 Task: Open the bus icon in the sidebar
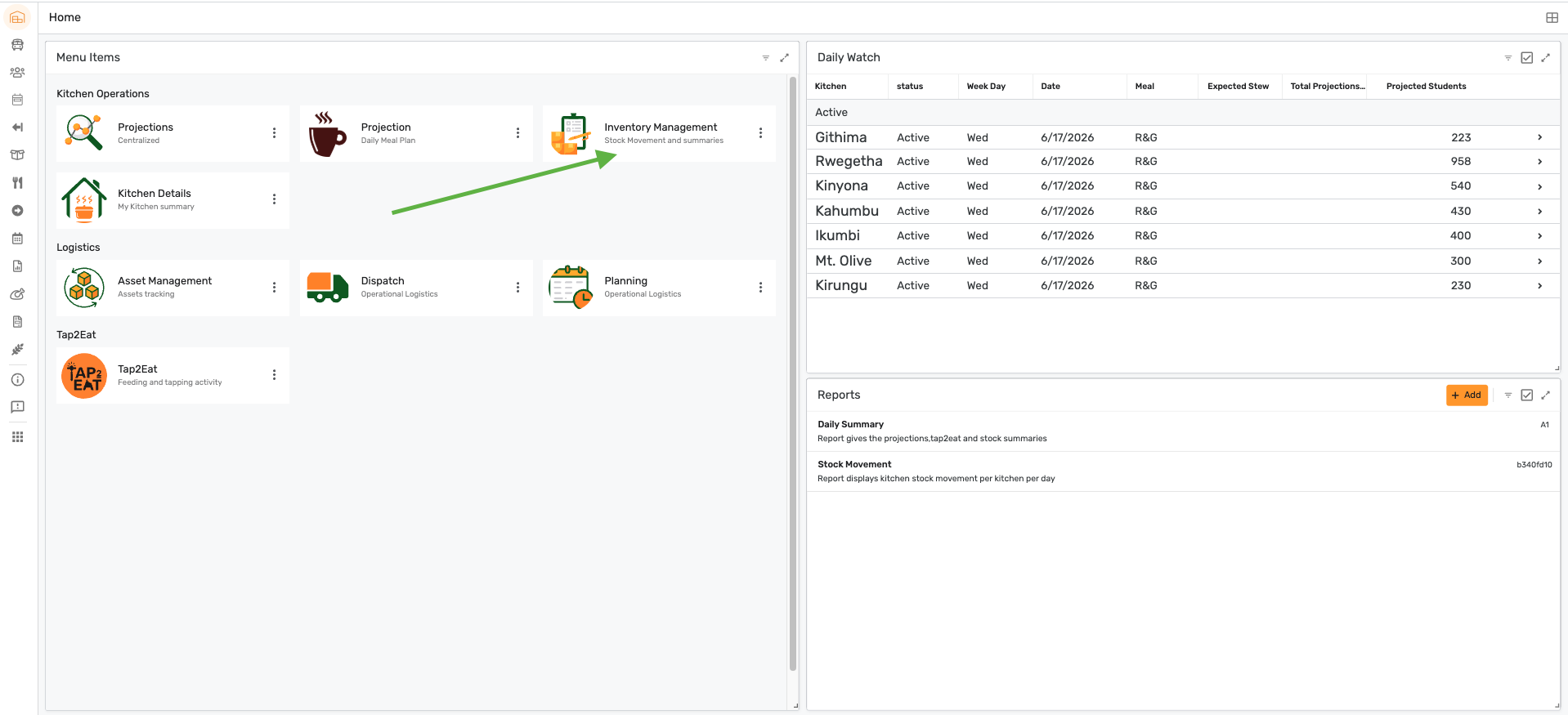pyautogui.click(x=17, y=45)
